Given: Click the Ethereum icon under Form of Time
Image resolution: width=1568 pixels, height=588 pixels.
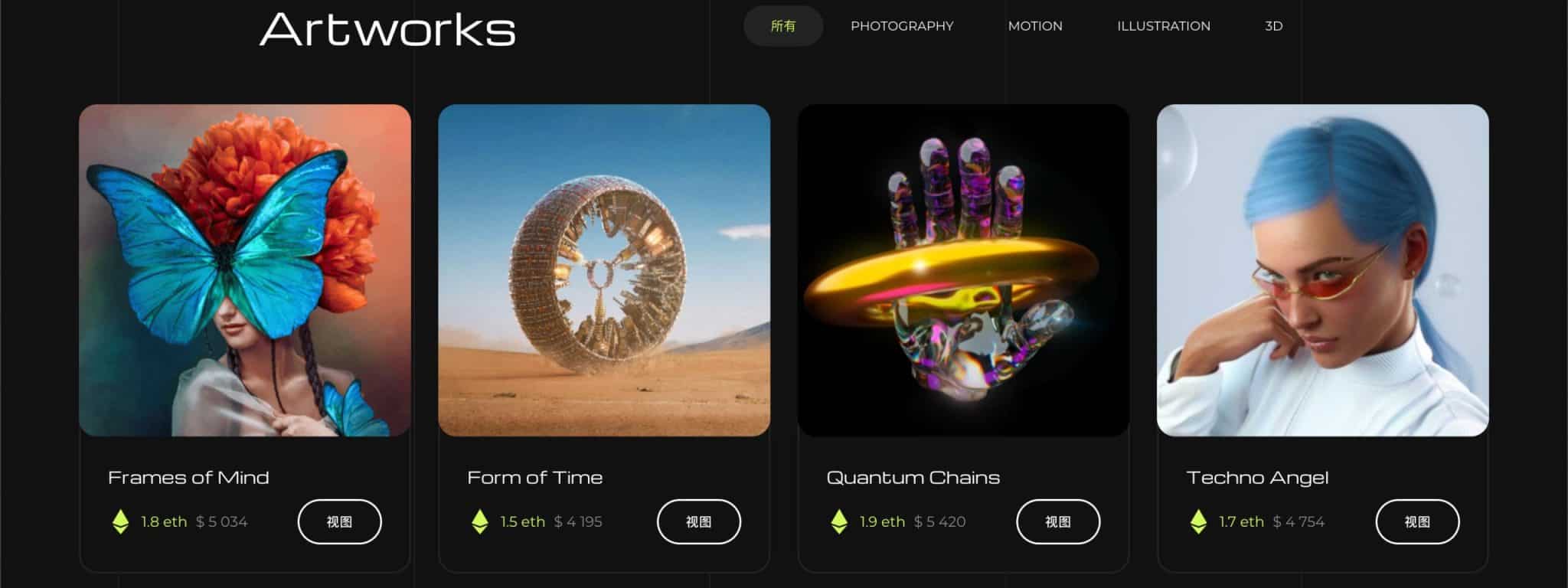Looking at the screenshot, I should tap(480, 521).
